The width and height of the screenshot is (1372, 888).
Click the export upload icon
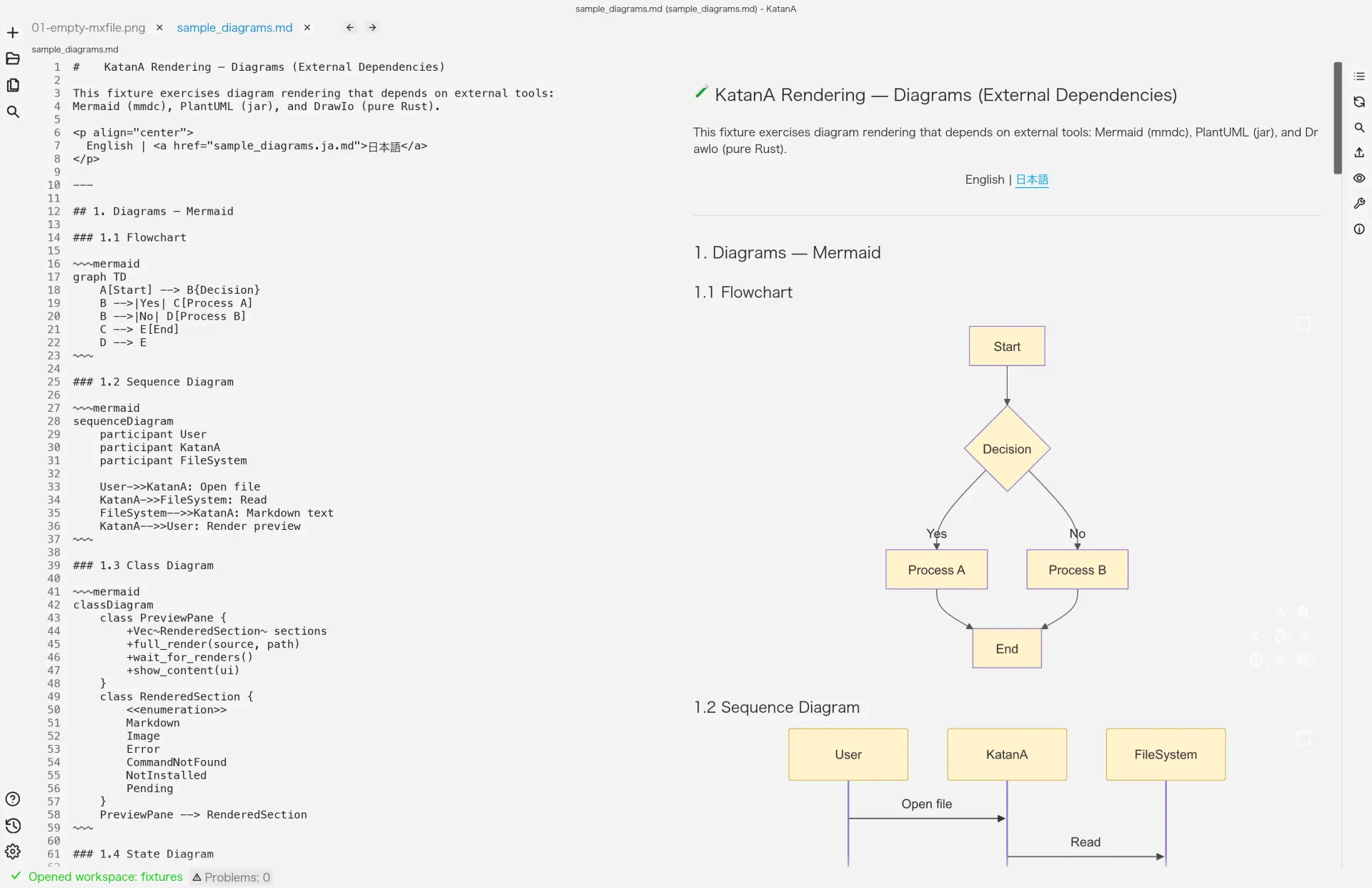point(1359,153)
